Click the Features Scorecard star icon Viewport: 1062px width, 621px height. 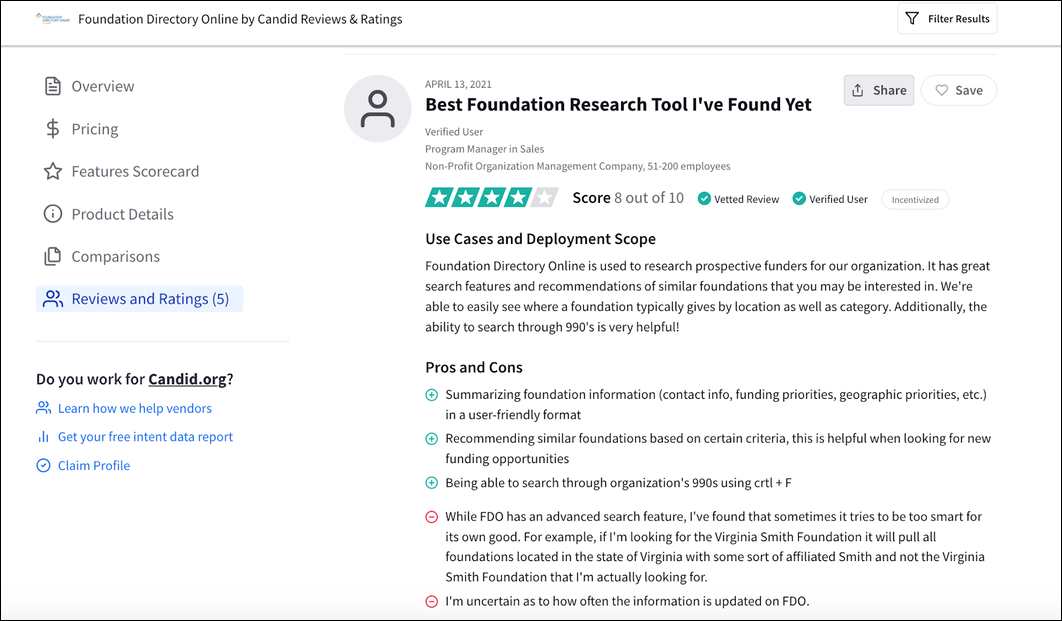(x=52, y=171)
